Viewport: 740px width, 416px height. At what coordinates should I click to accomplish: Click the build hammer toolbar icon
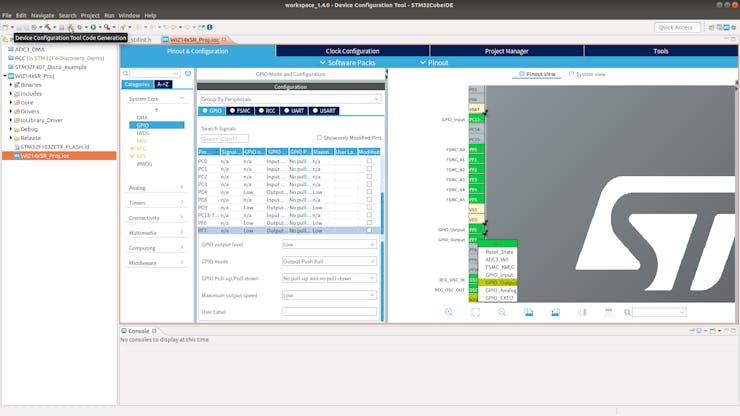point(48,27)
